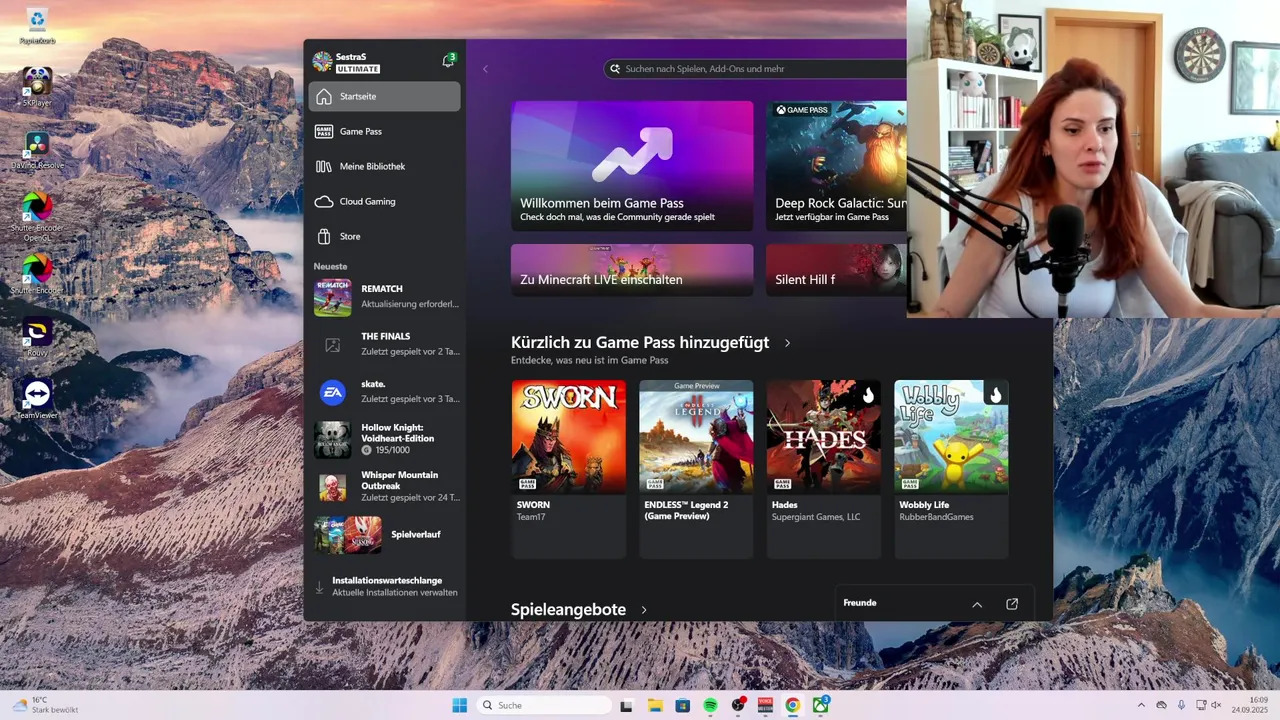The image size is (1280, 720).
Task: Open File Explorer from the taskbar
Action: pyautogui.click(x=655, y=705)
